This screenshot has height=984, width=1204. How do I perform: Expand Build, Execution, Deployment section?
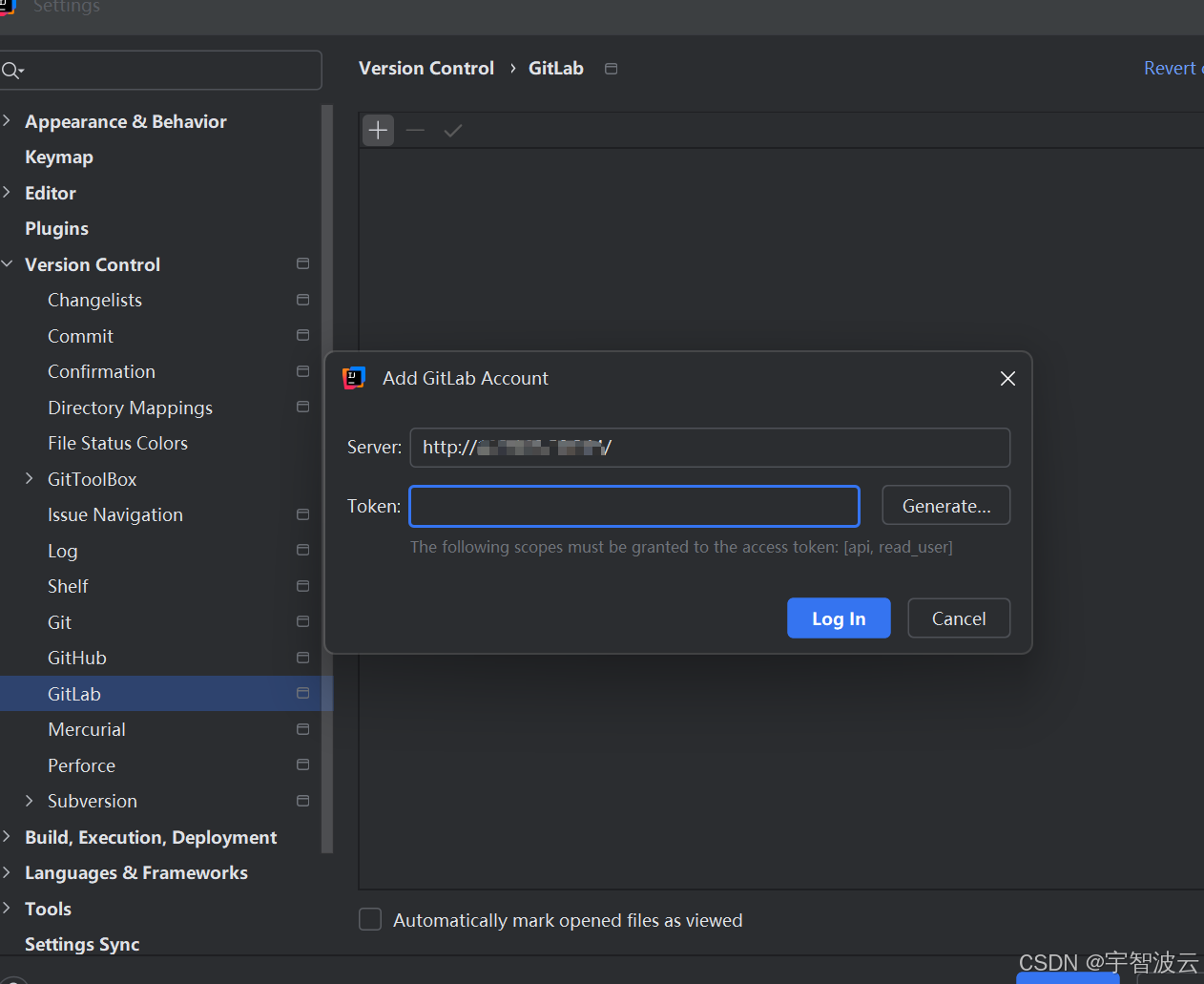7,836
